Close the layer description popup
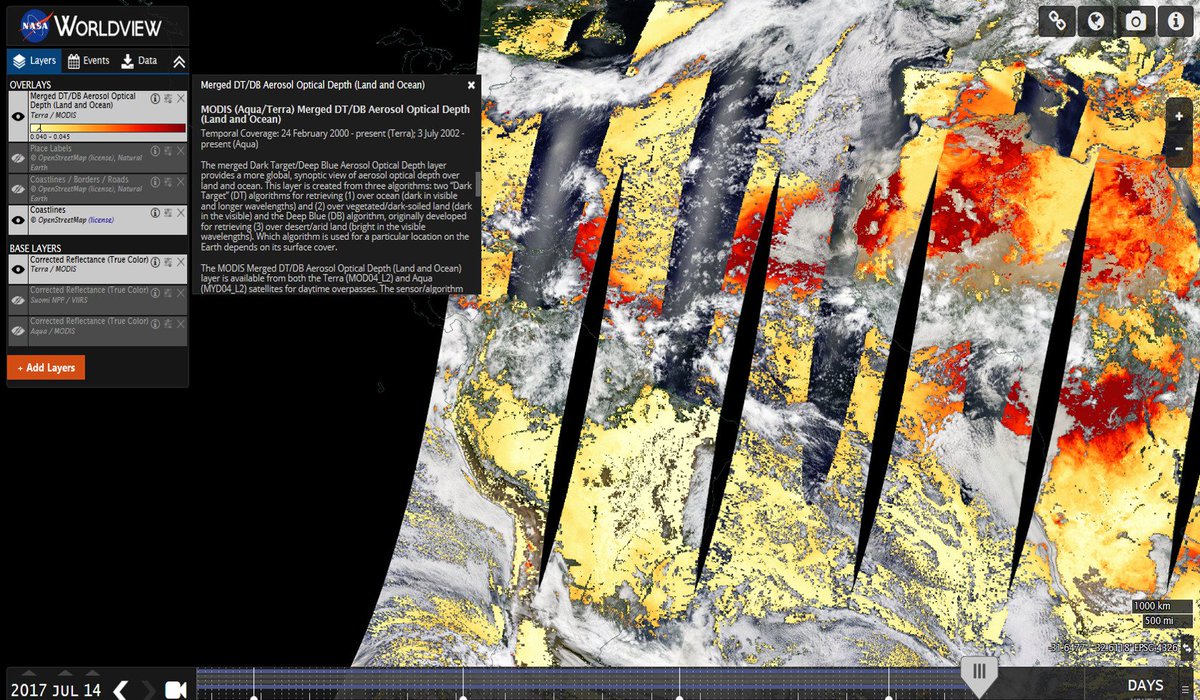 [471, 85]
